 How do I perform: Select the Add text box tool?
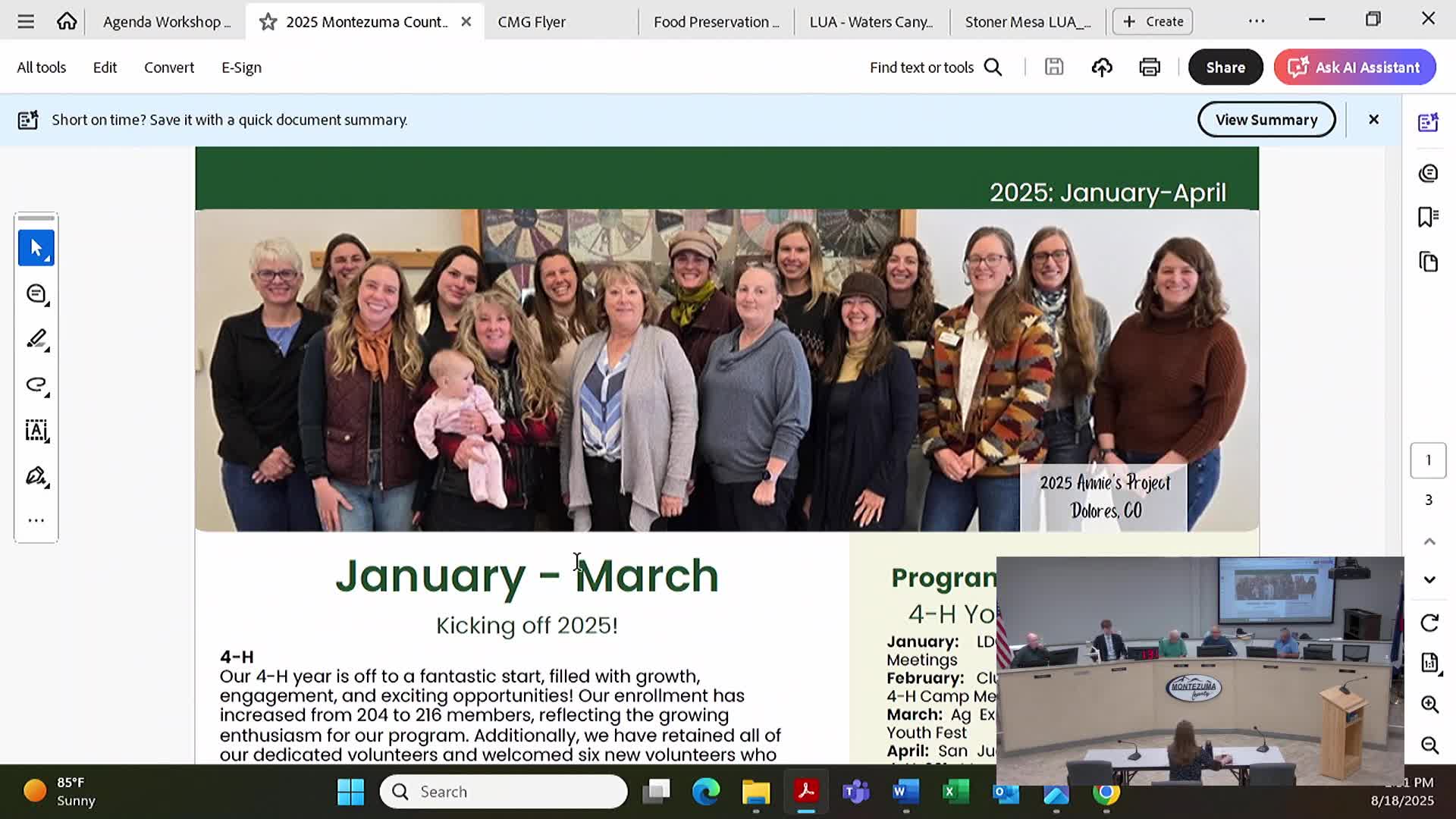[36, 430]
